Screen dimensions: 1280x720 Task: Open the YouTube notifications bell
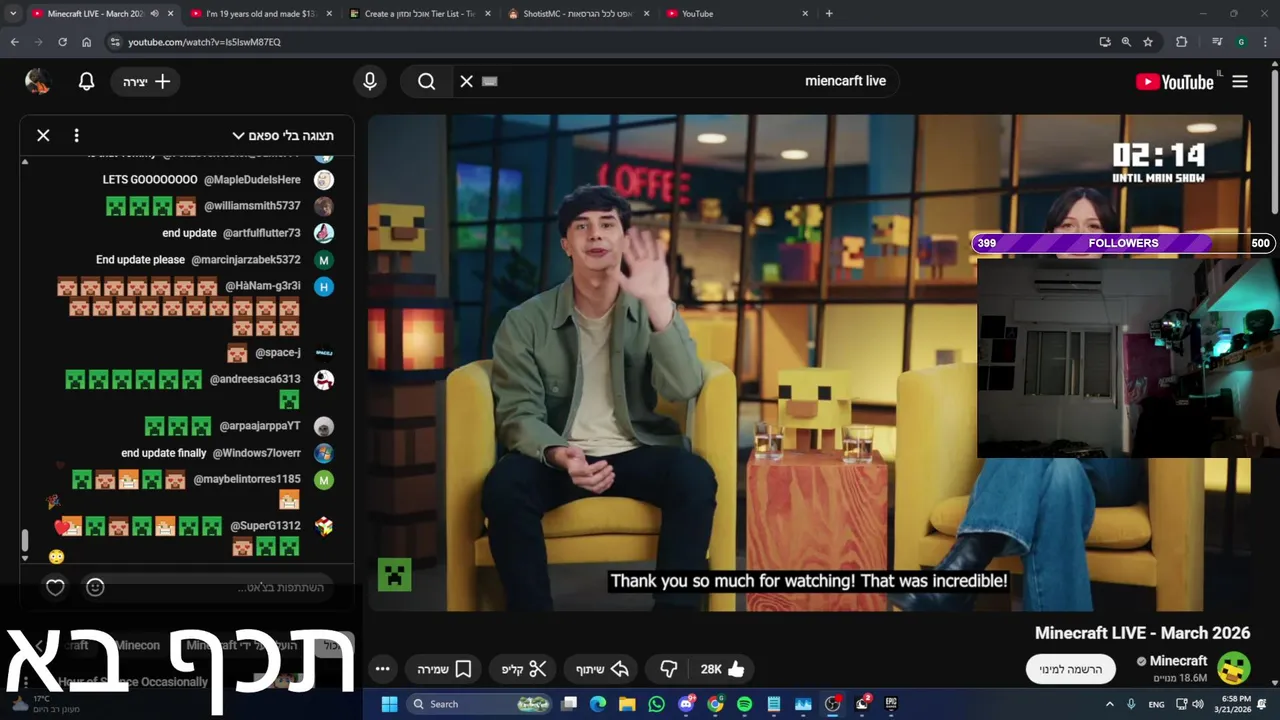[87, 82]
